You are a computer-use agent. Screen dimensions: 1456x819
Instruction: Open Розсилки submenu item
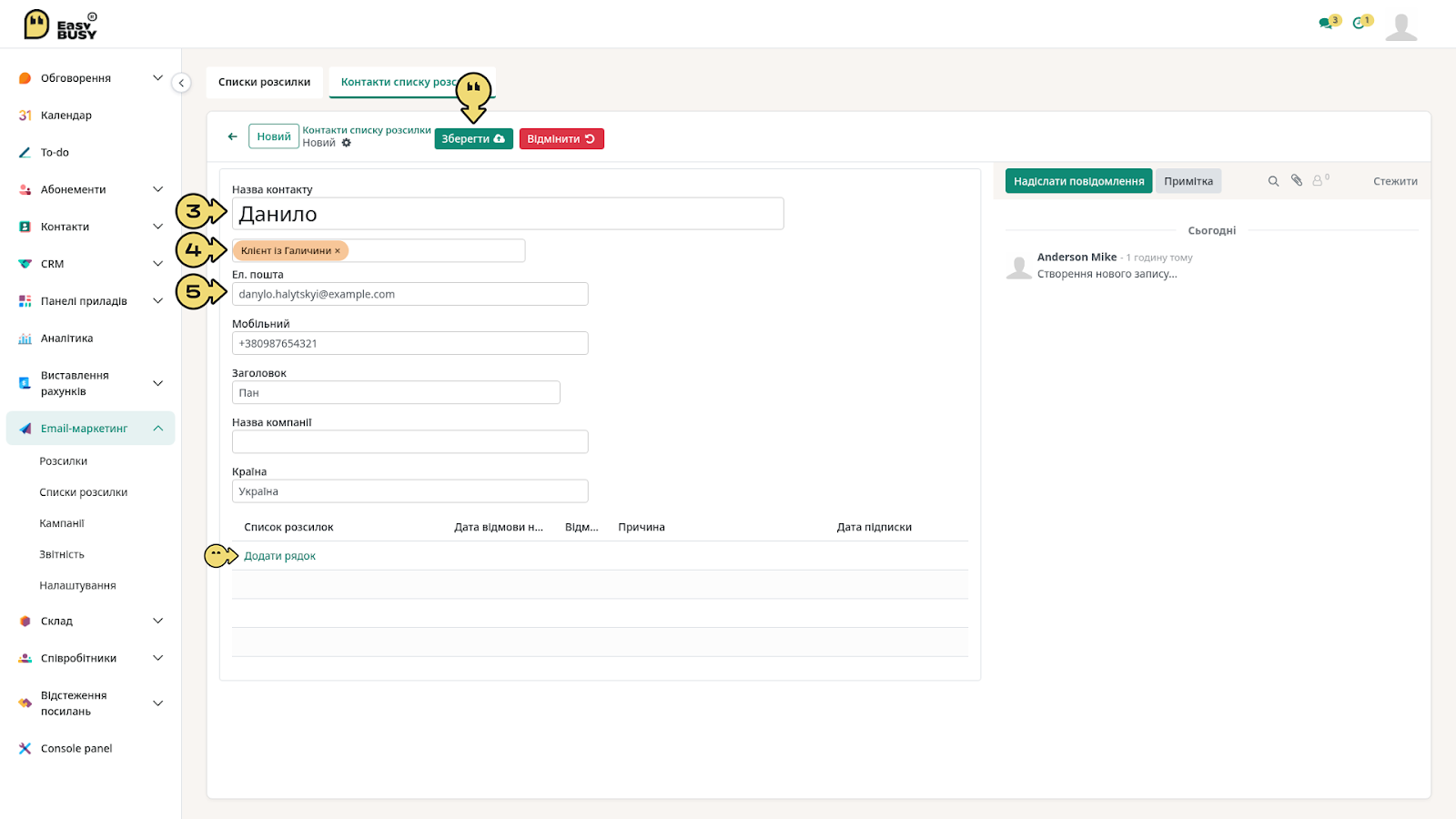click(64, 461)
